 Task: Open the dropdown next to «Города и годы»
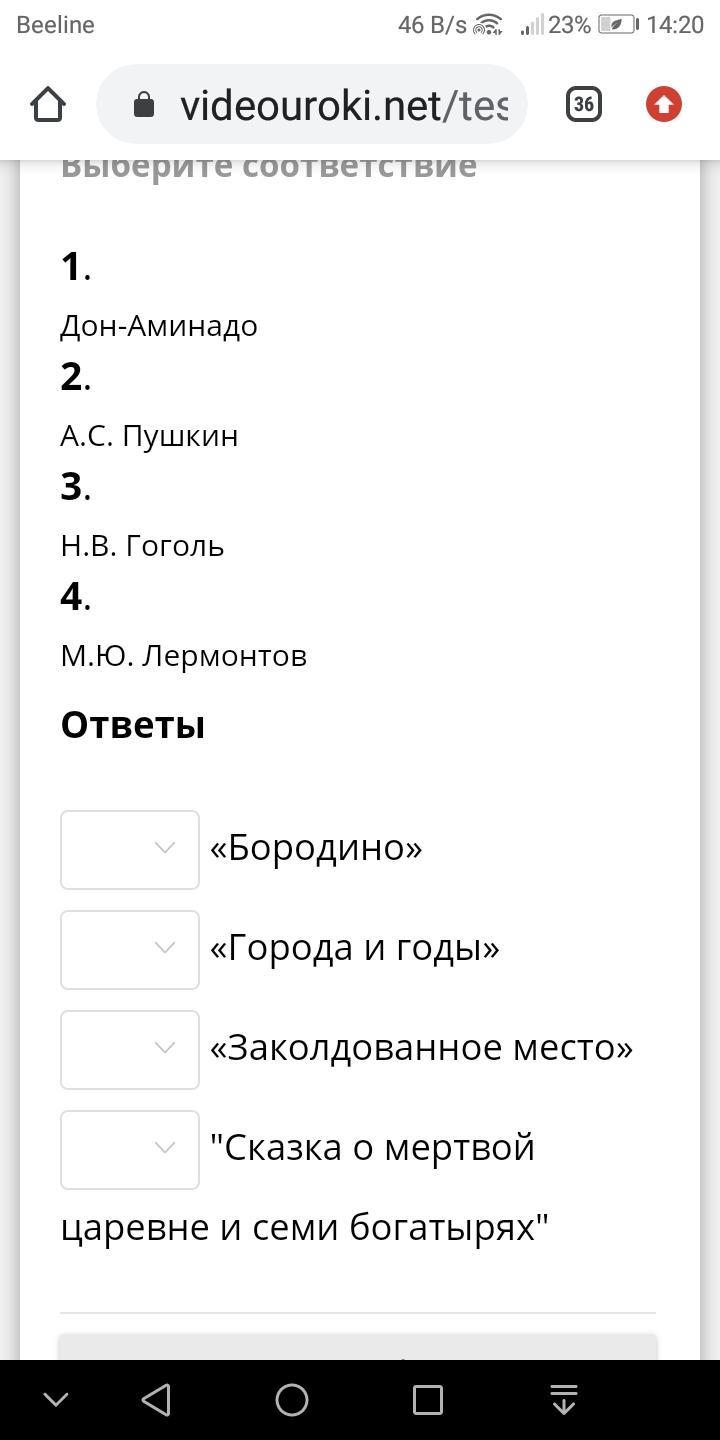pos(130,949)
